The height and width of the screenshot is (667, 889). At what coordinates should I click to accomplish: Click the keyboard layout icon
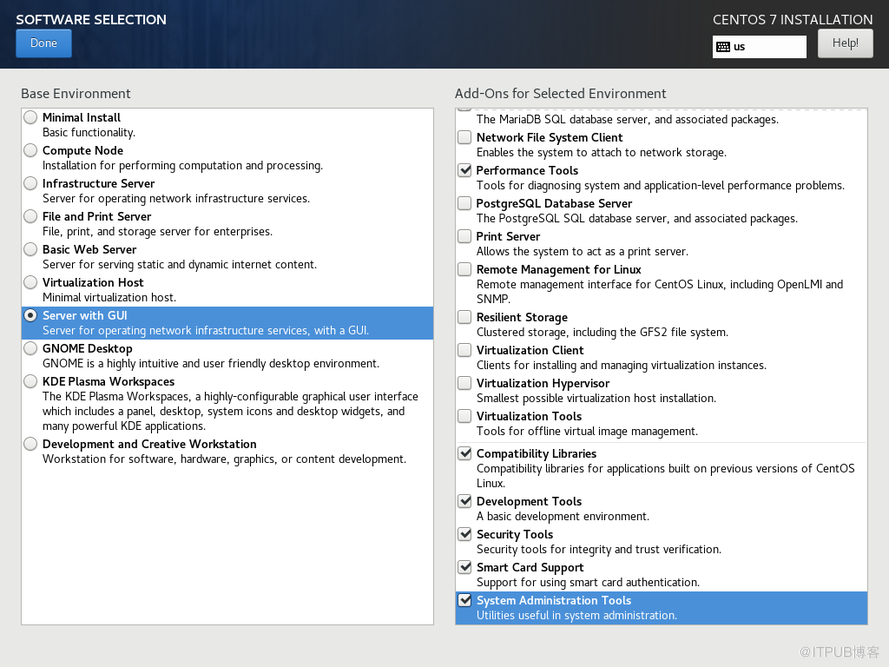tap(723, 47)
